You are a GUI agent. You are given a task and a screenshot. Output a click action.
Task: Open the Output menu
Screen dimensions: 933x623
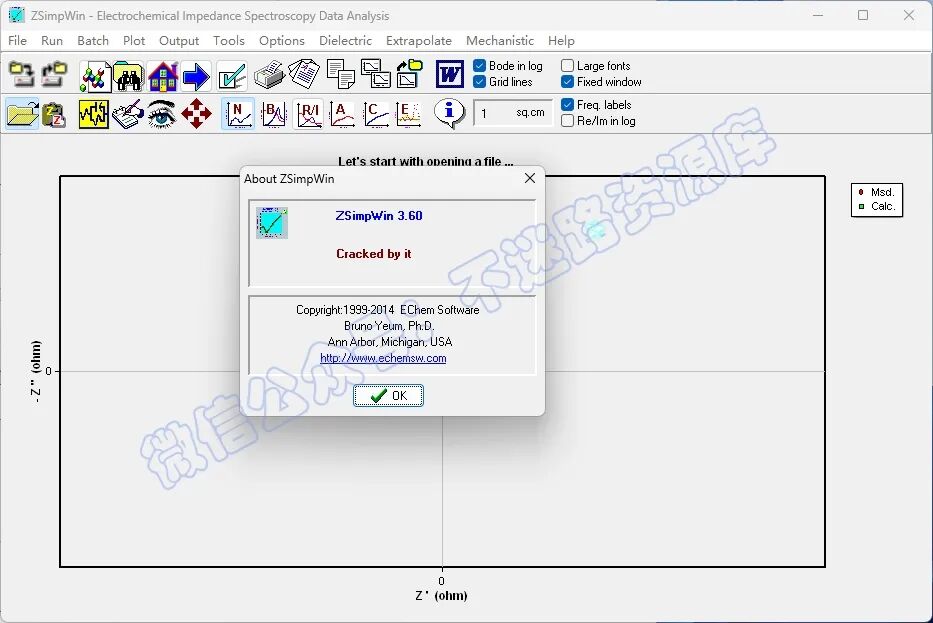point(179,41)
